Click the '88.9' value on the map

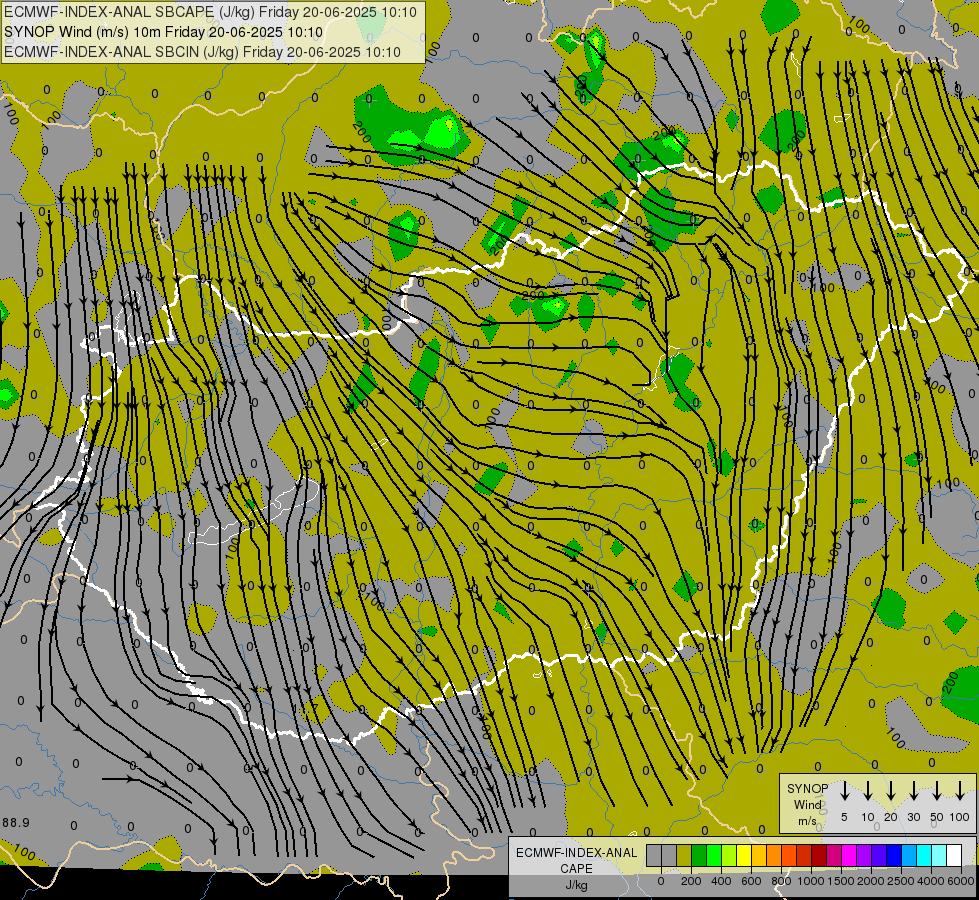tap(16, 823)
